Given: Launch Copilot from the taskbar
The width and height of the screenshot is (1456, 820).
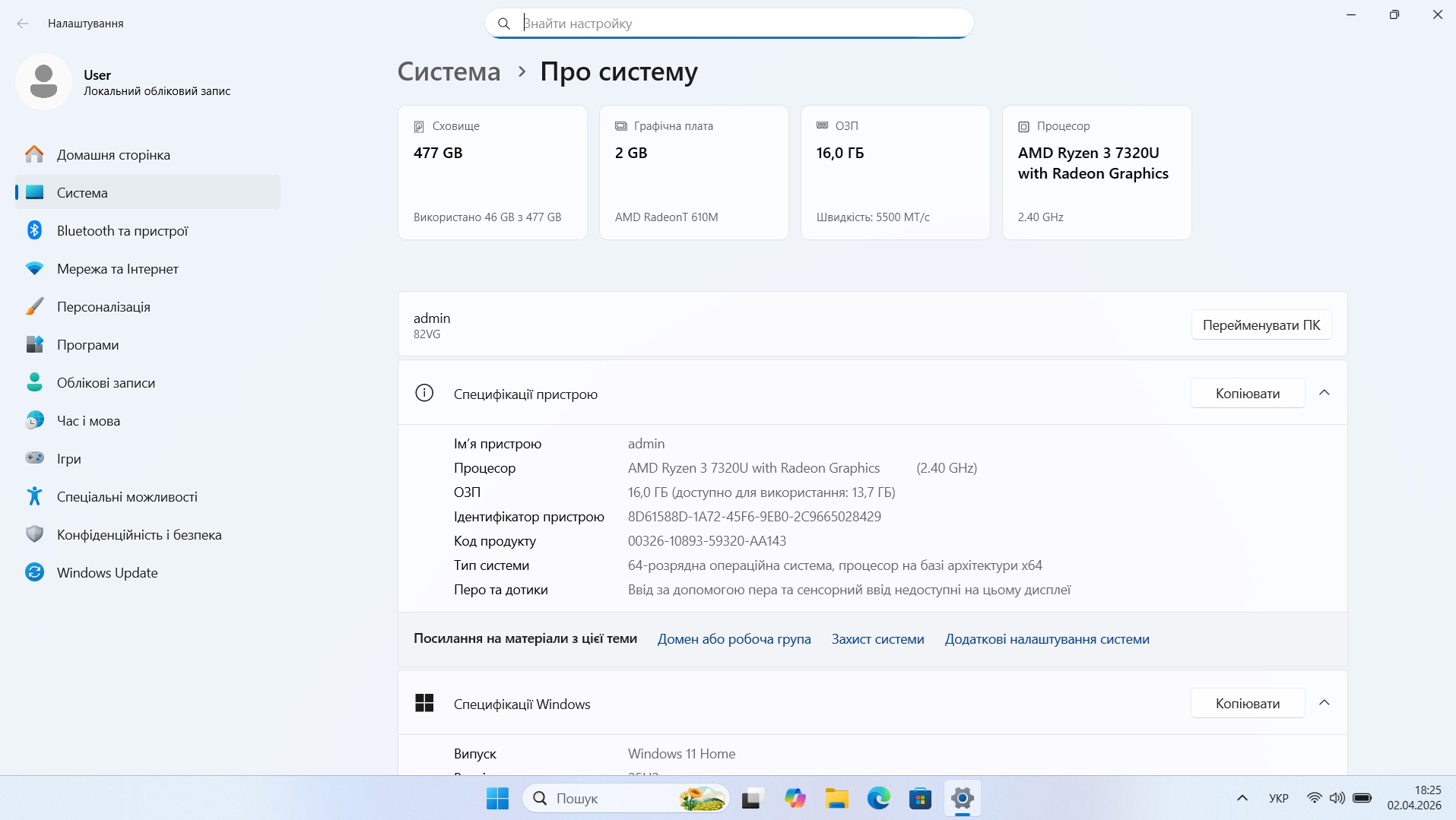Looking at the screenshot, I should (x=795, y=799).
